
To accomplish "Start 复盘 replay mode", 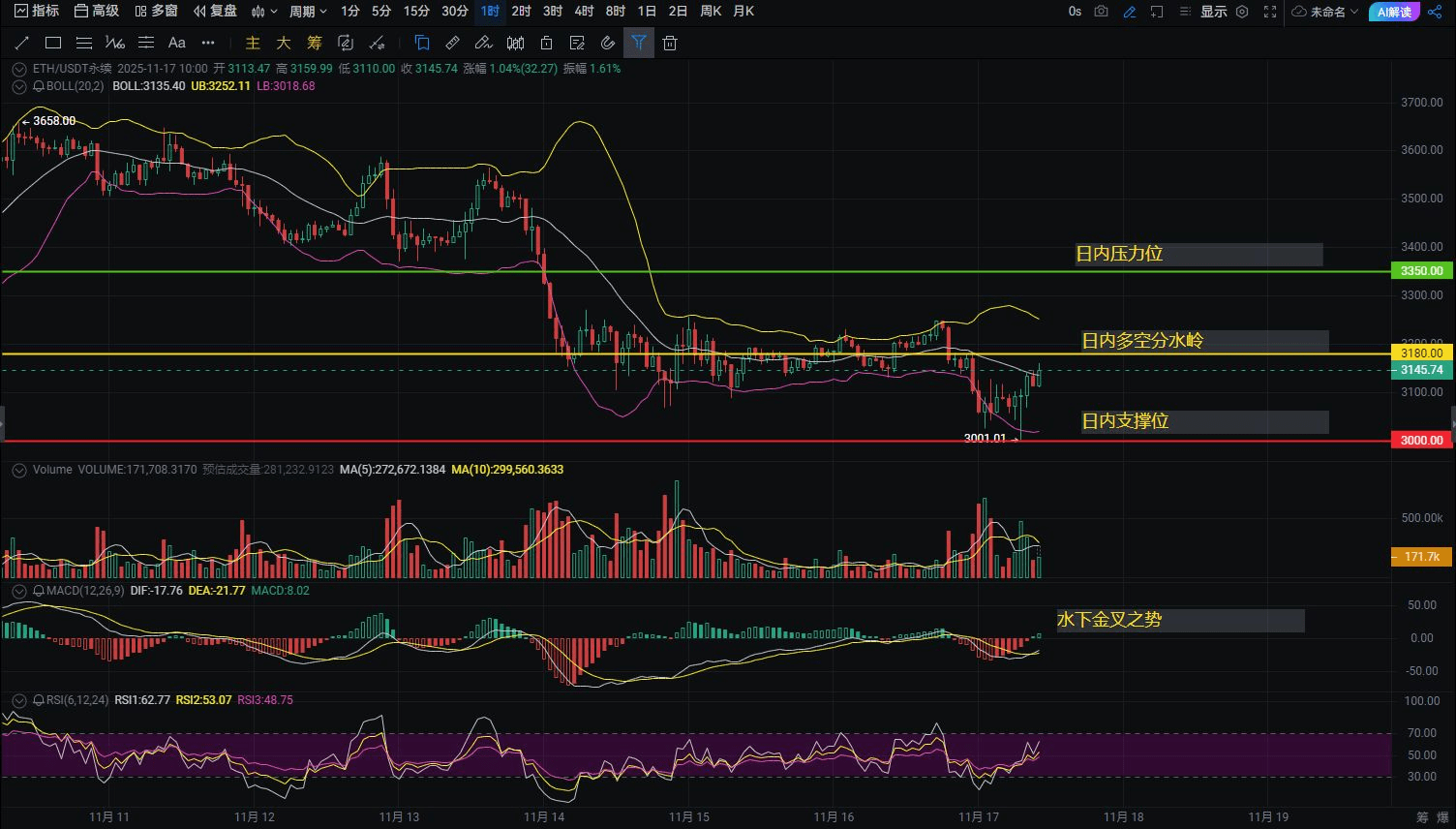I will (215, 12).
